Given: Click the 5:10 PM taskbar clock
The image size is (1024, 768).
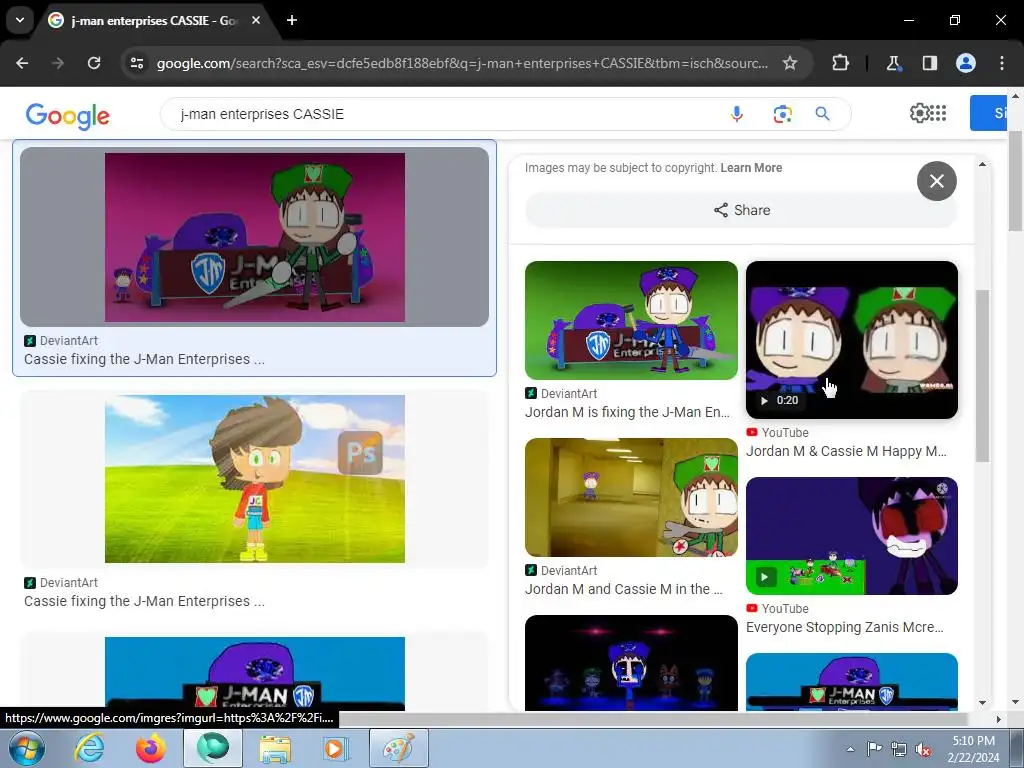Looking at the screenshot, I should [x=973, y=749].
